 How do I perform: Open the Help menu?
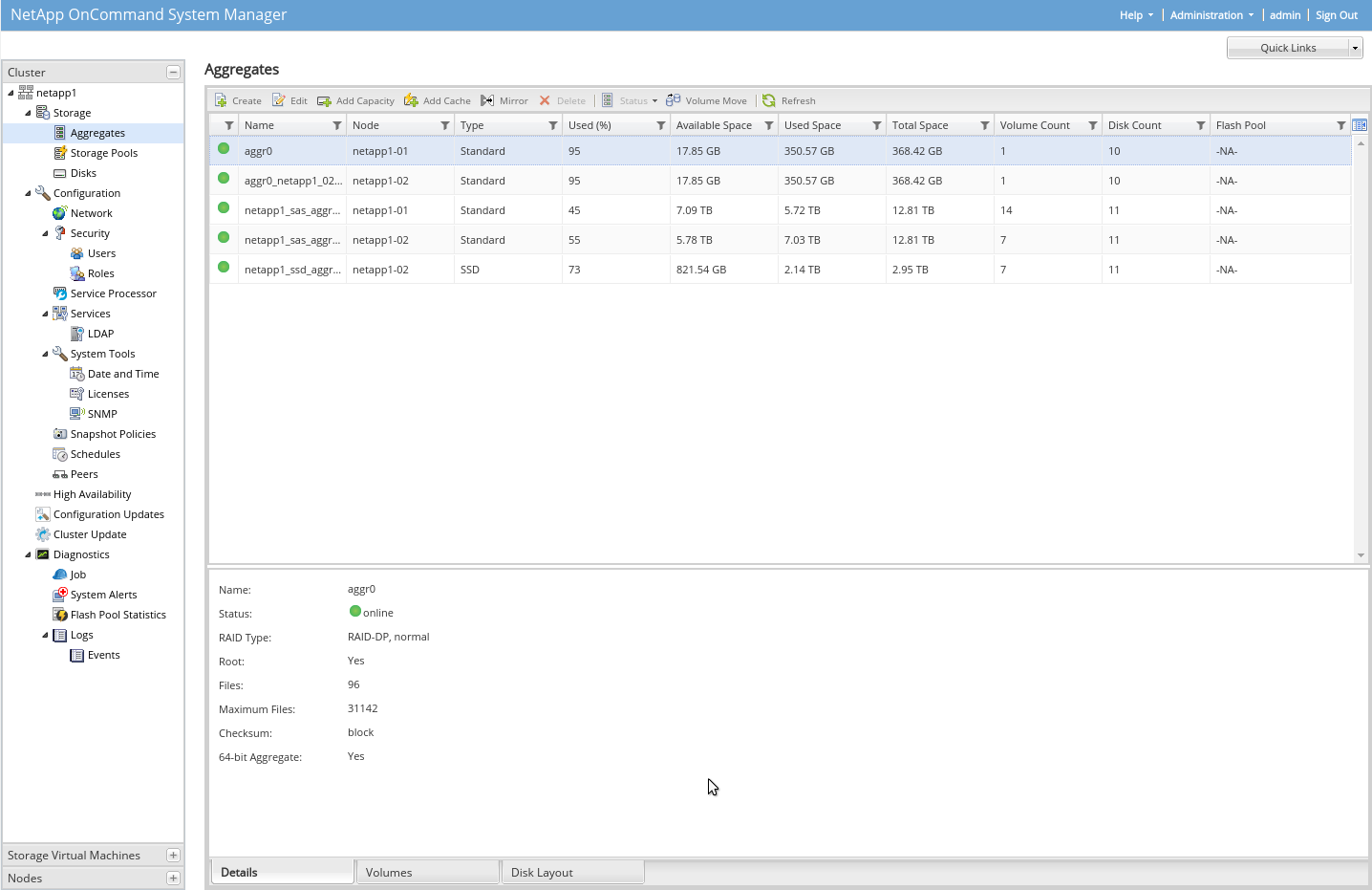[1137, 15]
